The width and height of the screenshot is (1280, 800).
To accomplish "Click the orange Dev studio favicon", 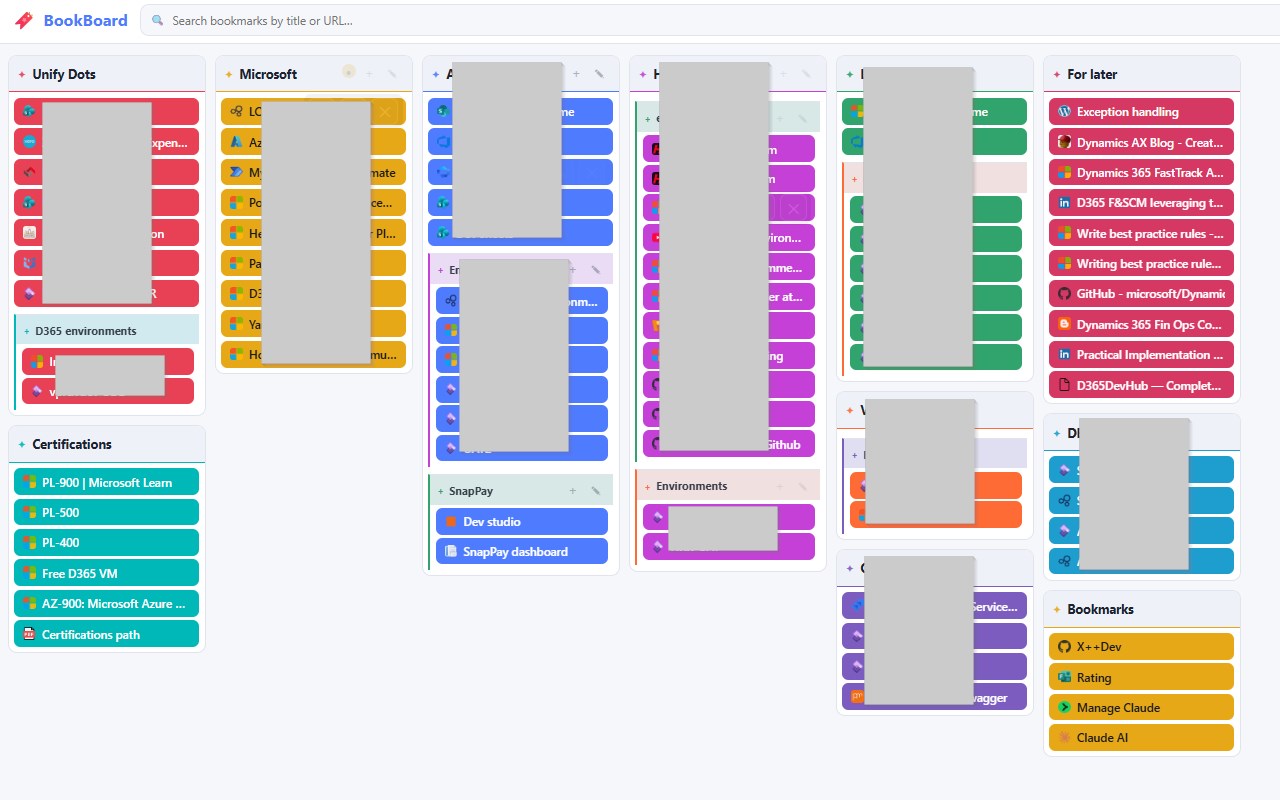I will coord(451,522).
